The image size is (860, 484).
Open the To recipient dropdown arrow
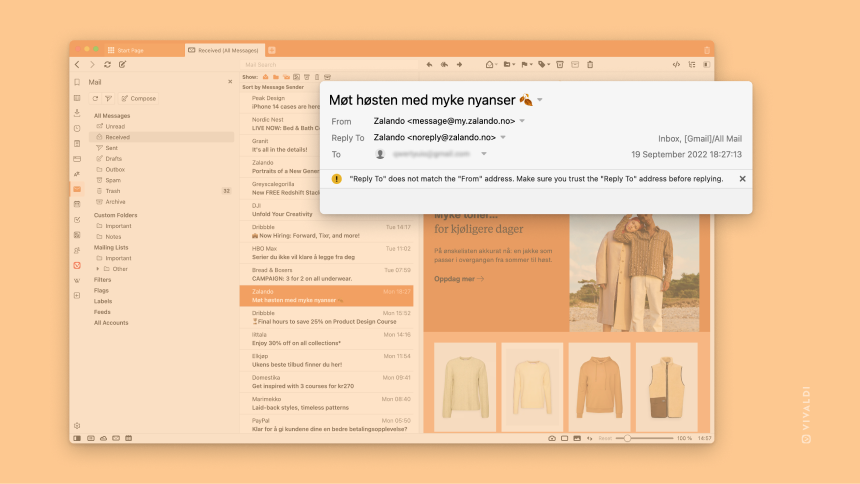(x=484, y=154)
